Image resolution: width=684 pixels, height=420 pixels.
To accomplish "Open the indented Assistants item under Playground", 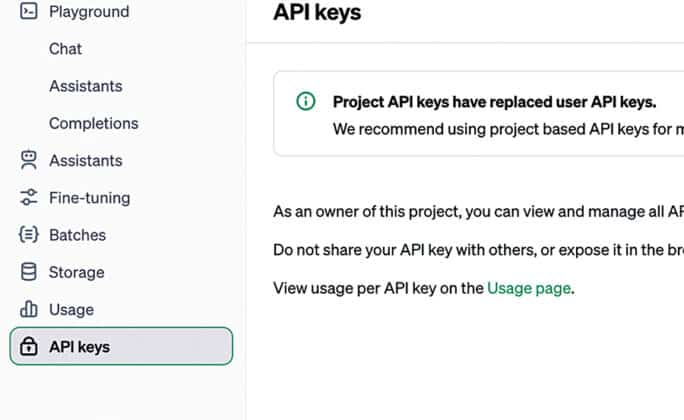I will coord(86,86).
